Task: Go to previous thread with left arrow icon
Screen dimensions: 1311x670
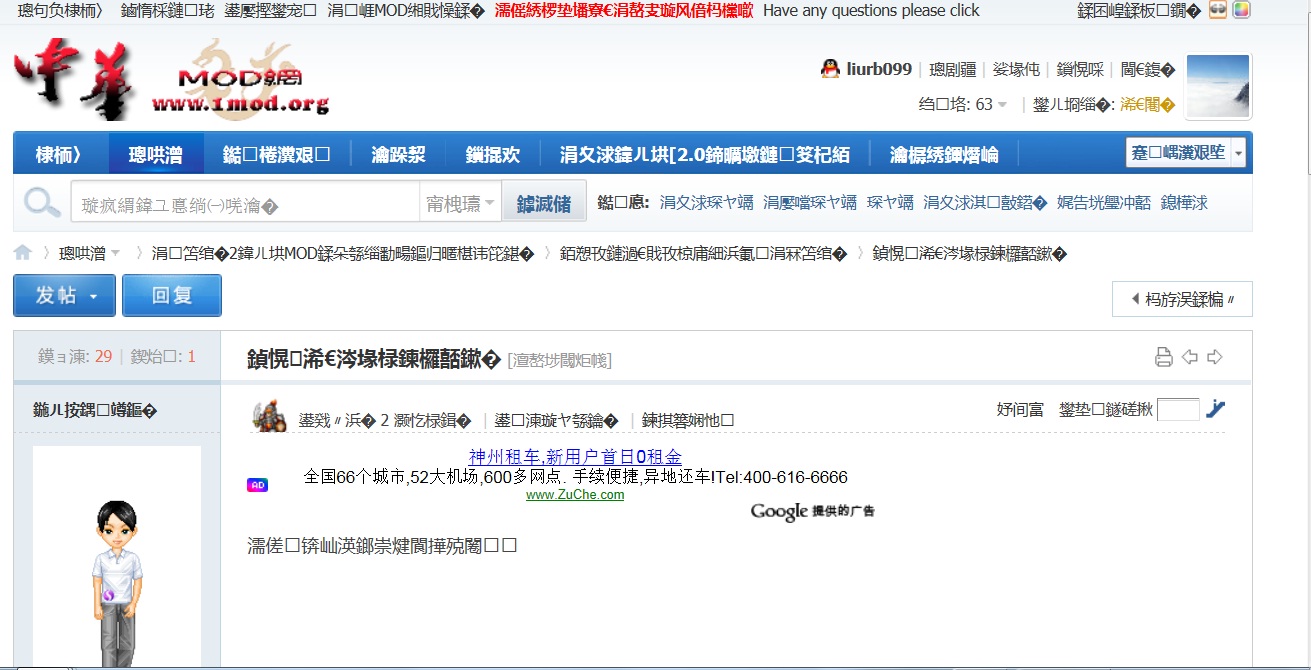Action: point(1190,357)
